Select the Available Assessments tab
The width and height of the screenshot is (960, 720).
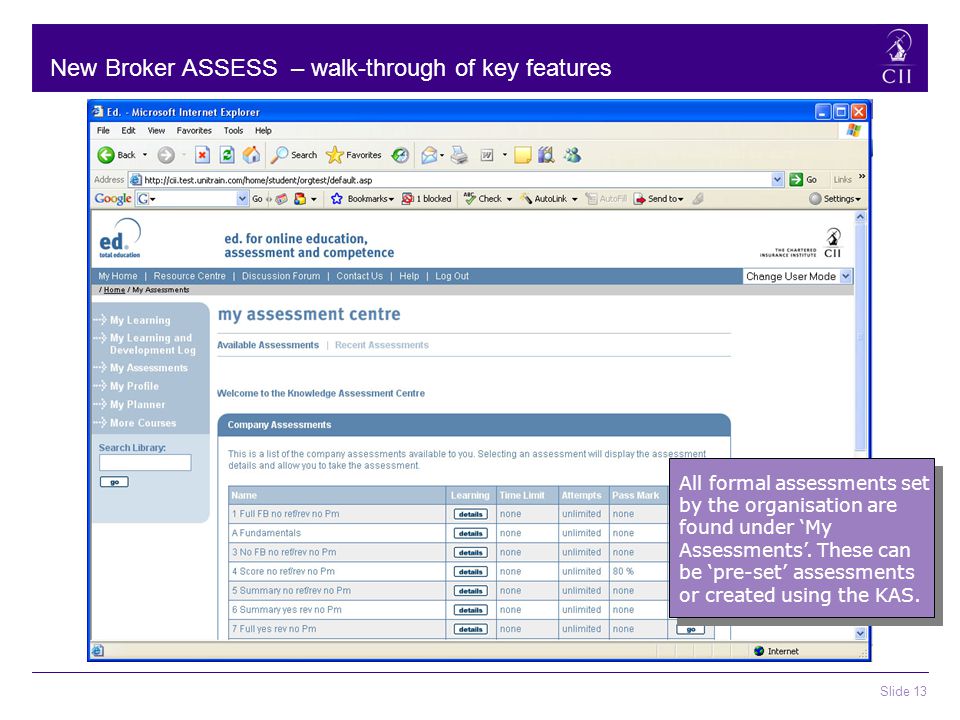(x=268, y=345)
